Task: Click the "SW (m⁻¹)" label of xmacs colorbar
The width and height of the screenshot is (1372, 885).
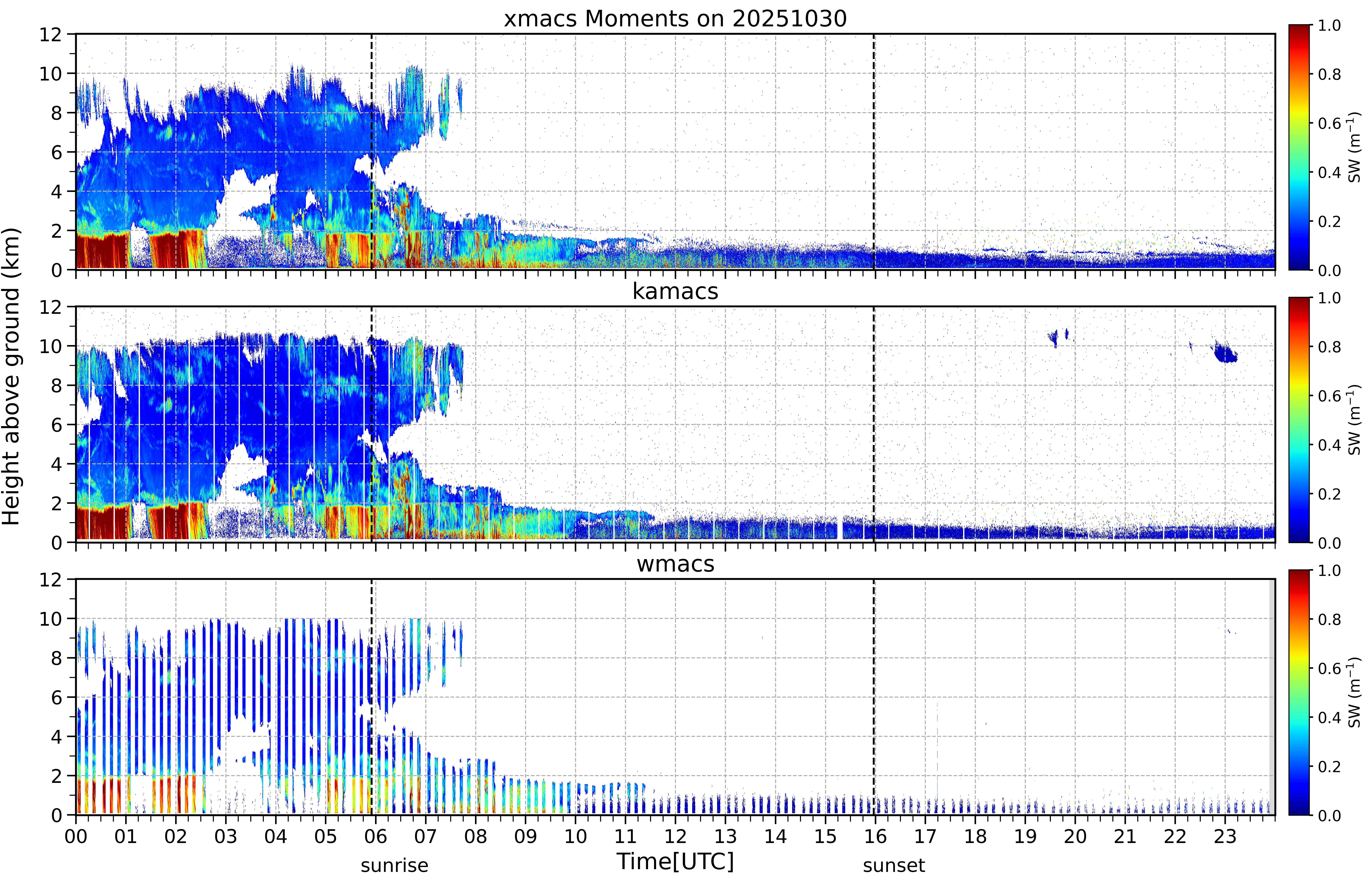Action: [x=1354, y=147]
